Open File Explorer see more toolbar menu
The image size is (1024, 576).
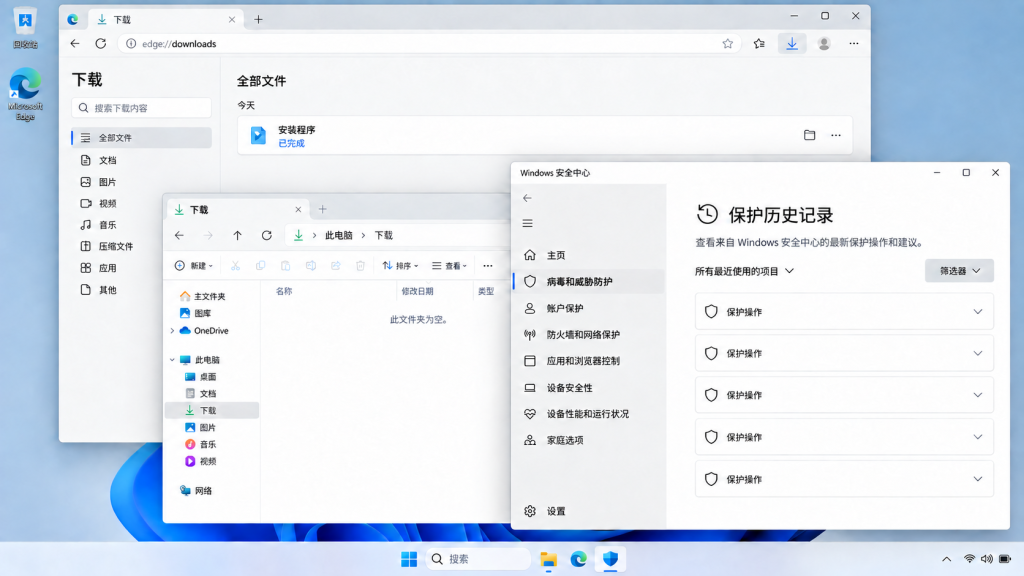click(488, 266)
